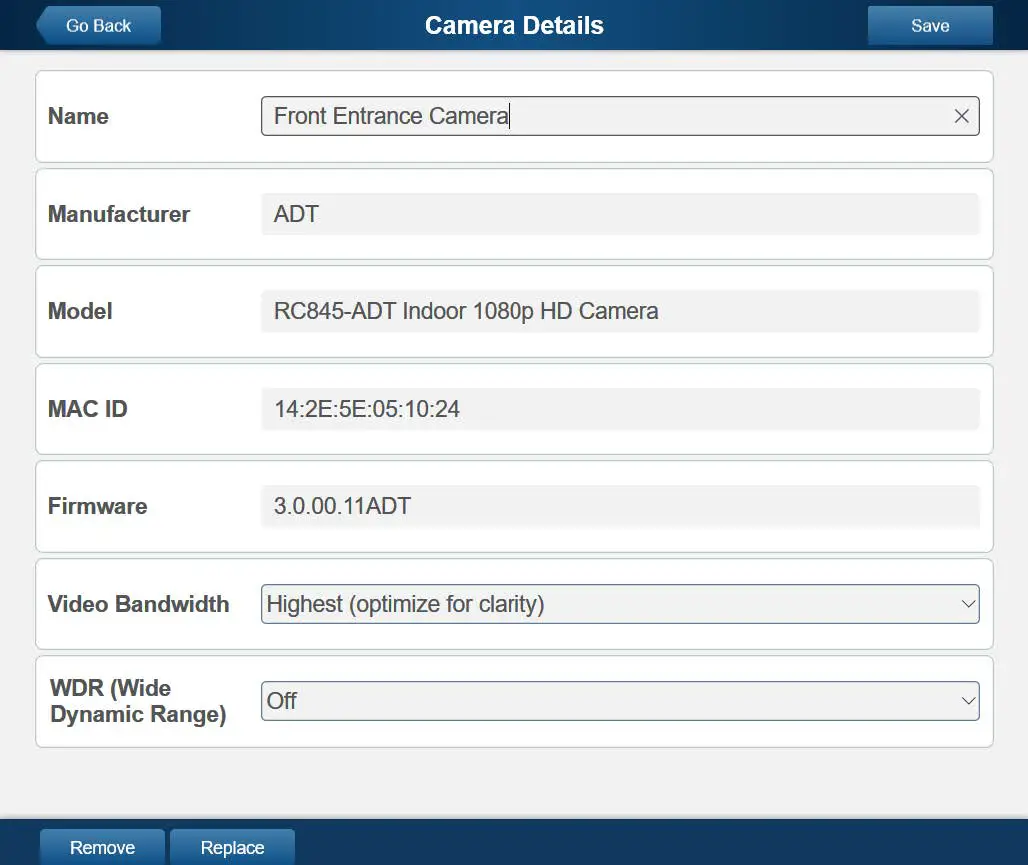
Task: Save the camera details
Action: click(x=929, y=25)
